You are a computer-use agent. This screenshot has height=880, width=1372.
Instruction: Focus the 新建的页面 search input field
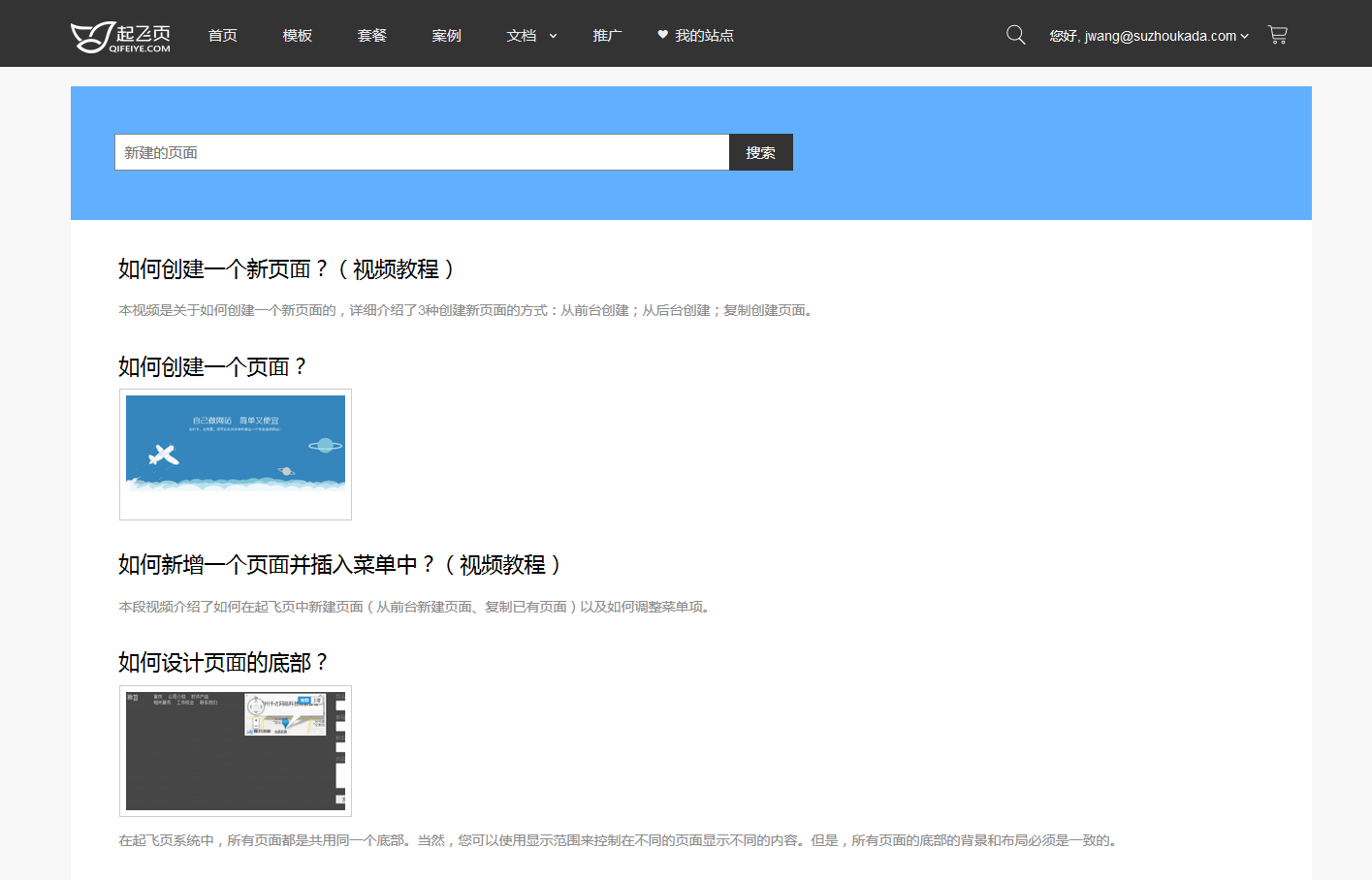[422, 152]
